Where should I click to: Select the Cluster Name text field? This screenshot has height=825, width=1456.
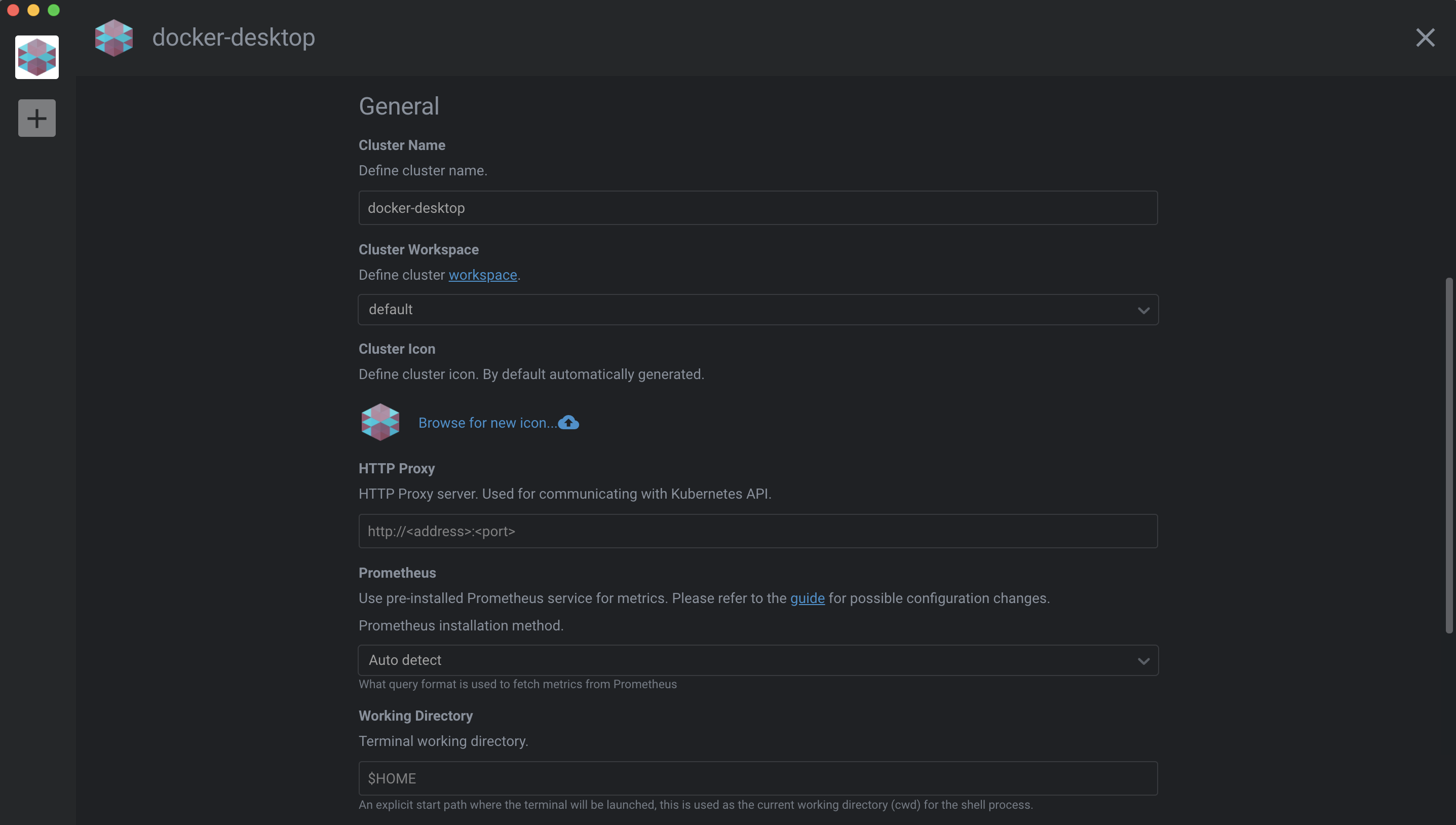pyautogui.click(x=758, y=207)
